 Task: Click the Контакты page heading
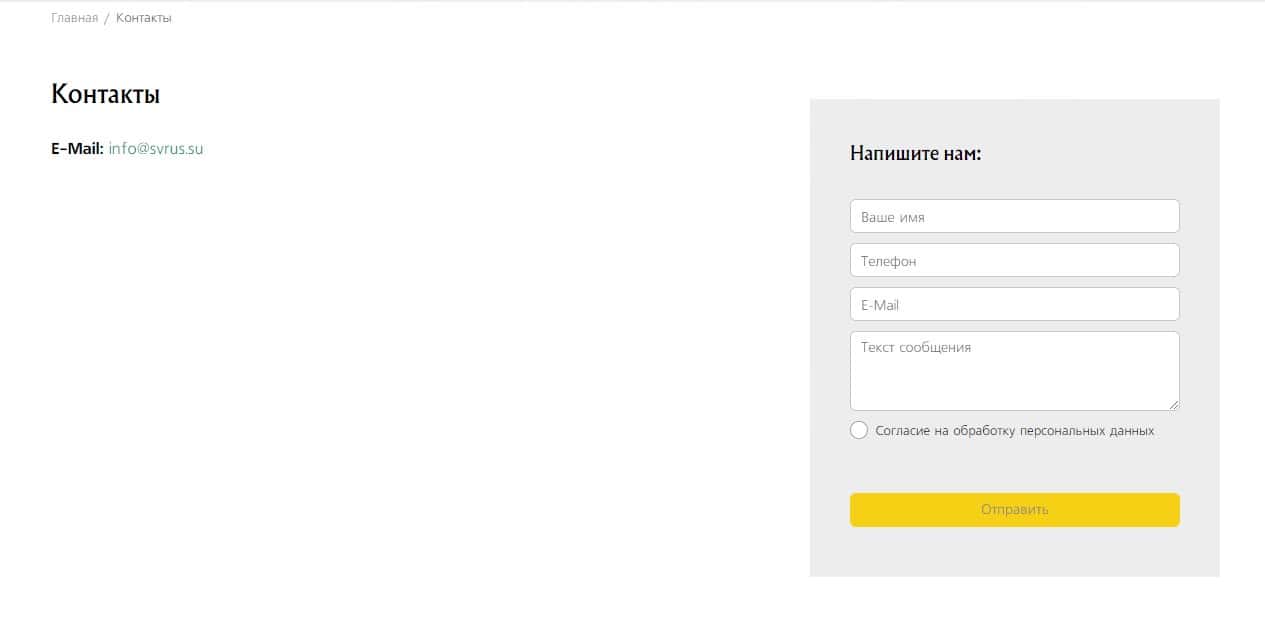coord(105,94)
